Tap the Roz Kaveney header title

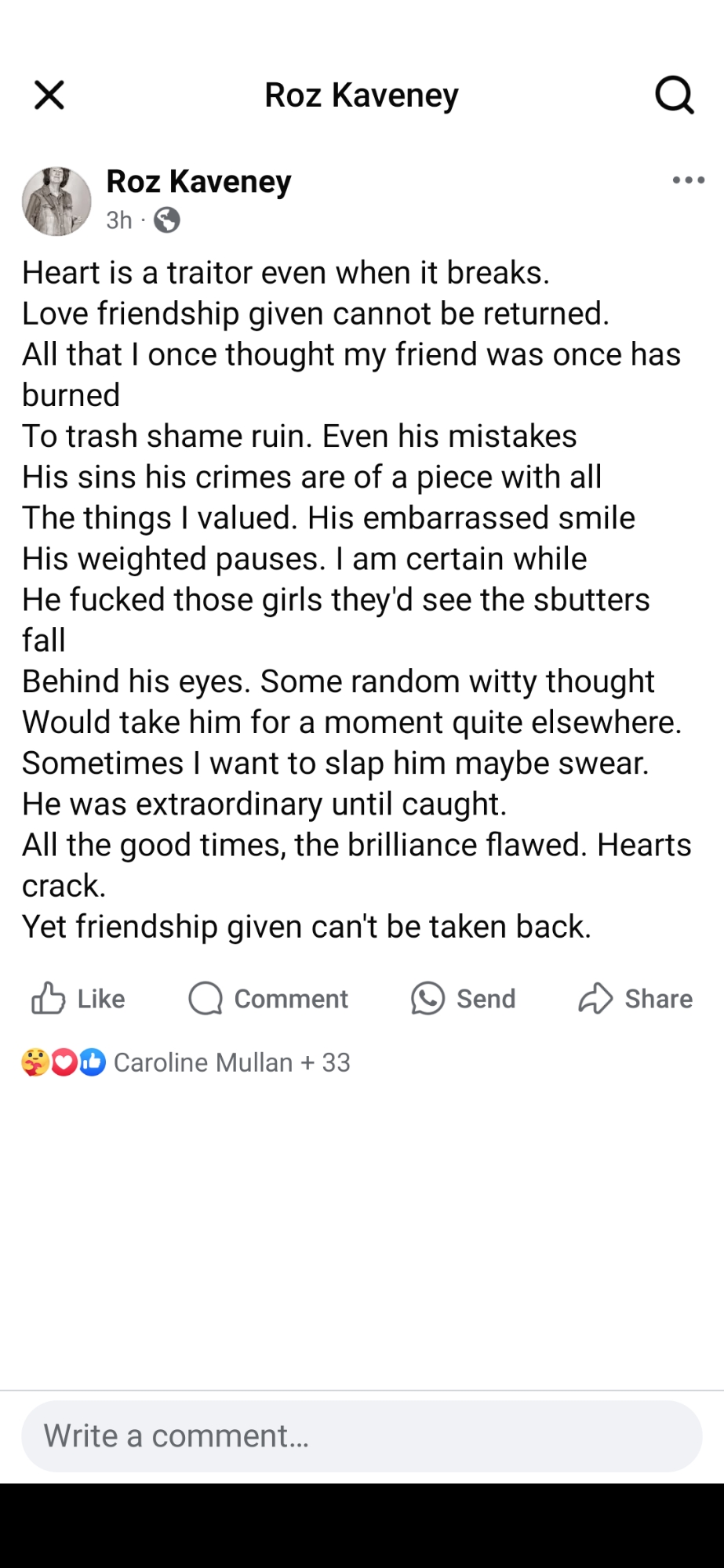[362, 96]
